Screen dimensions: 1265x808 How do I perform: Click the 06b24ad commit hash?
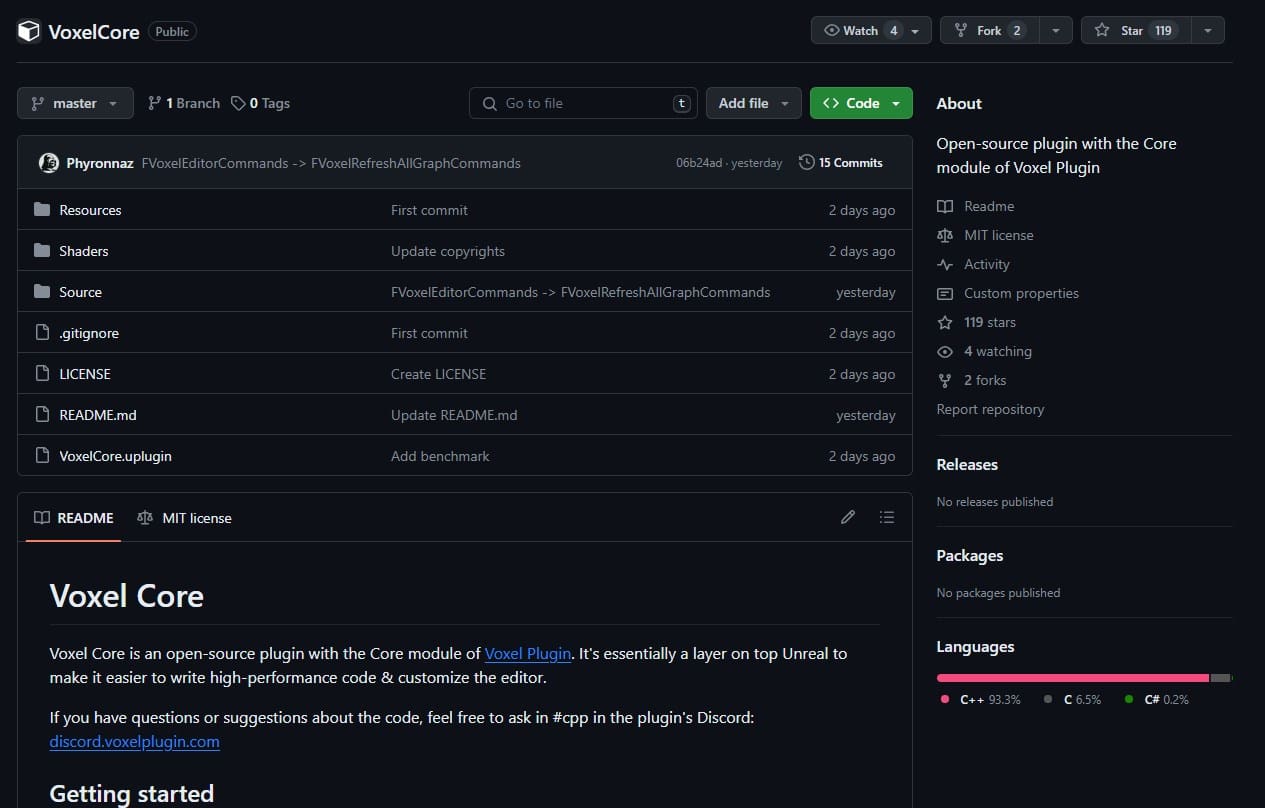698,163
